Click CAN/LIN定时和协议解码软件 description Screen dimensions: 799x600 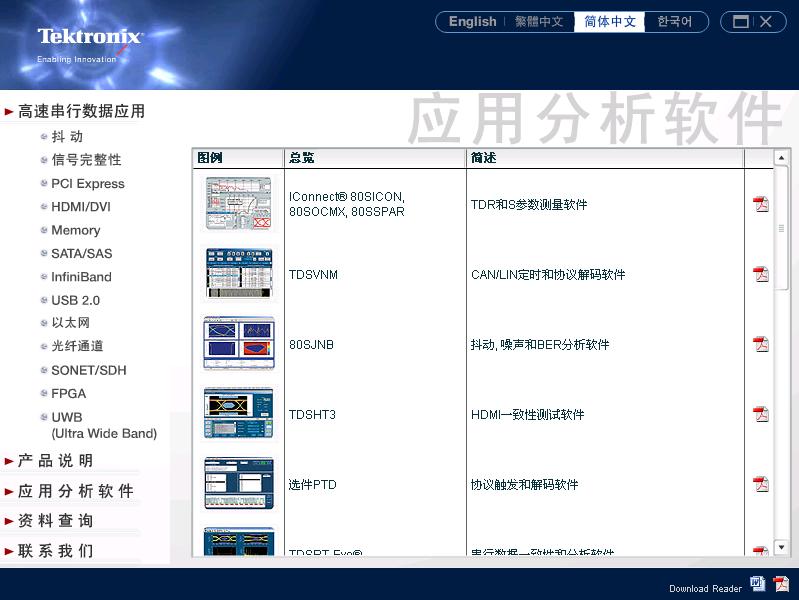(548, 275)
